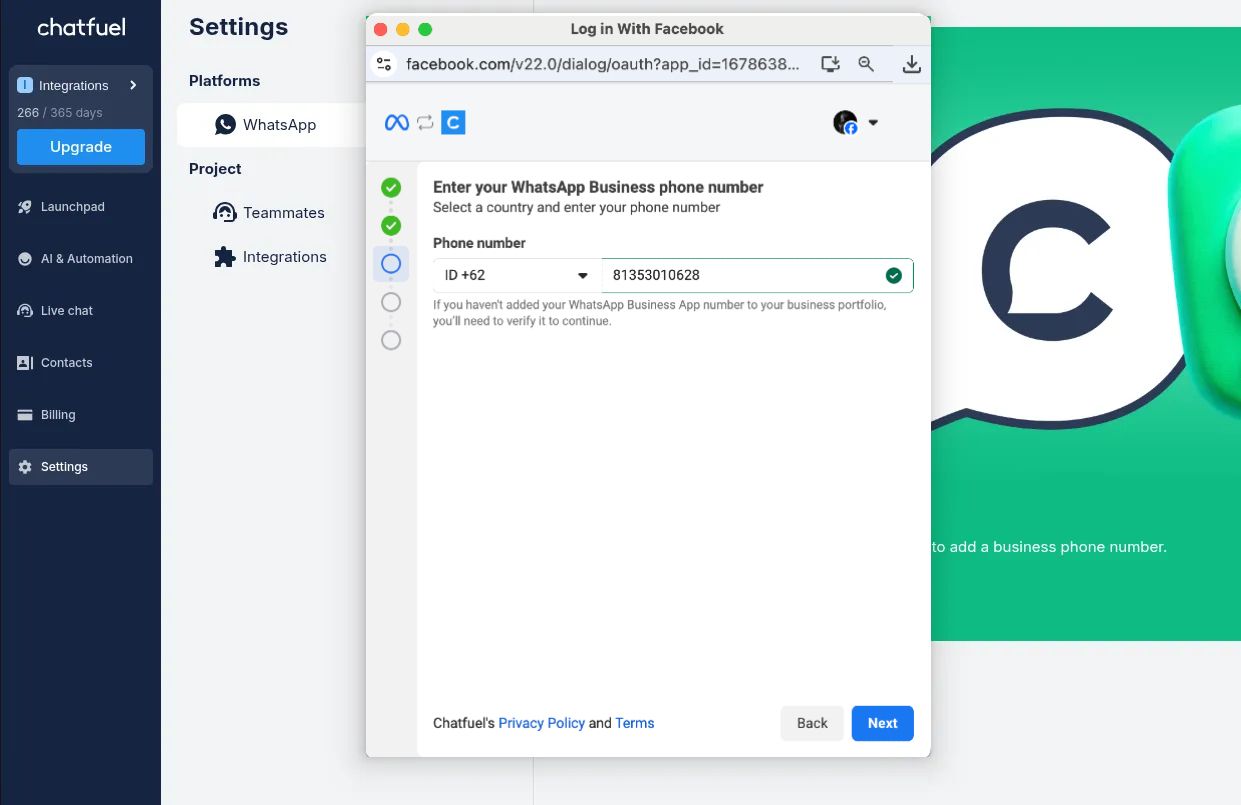Click the first completed step checkmark
The image size is (1241, 805).
pyautogui.click(x=391, y=187)
